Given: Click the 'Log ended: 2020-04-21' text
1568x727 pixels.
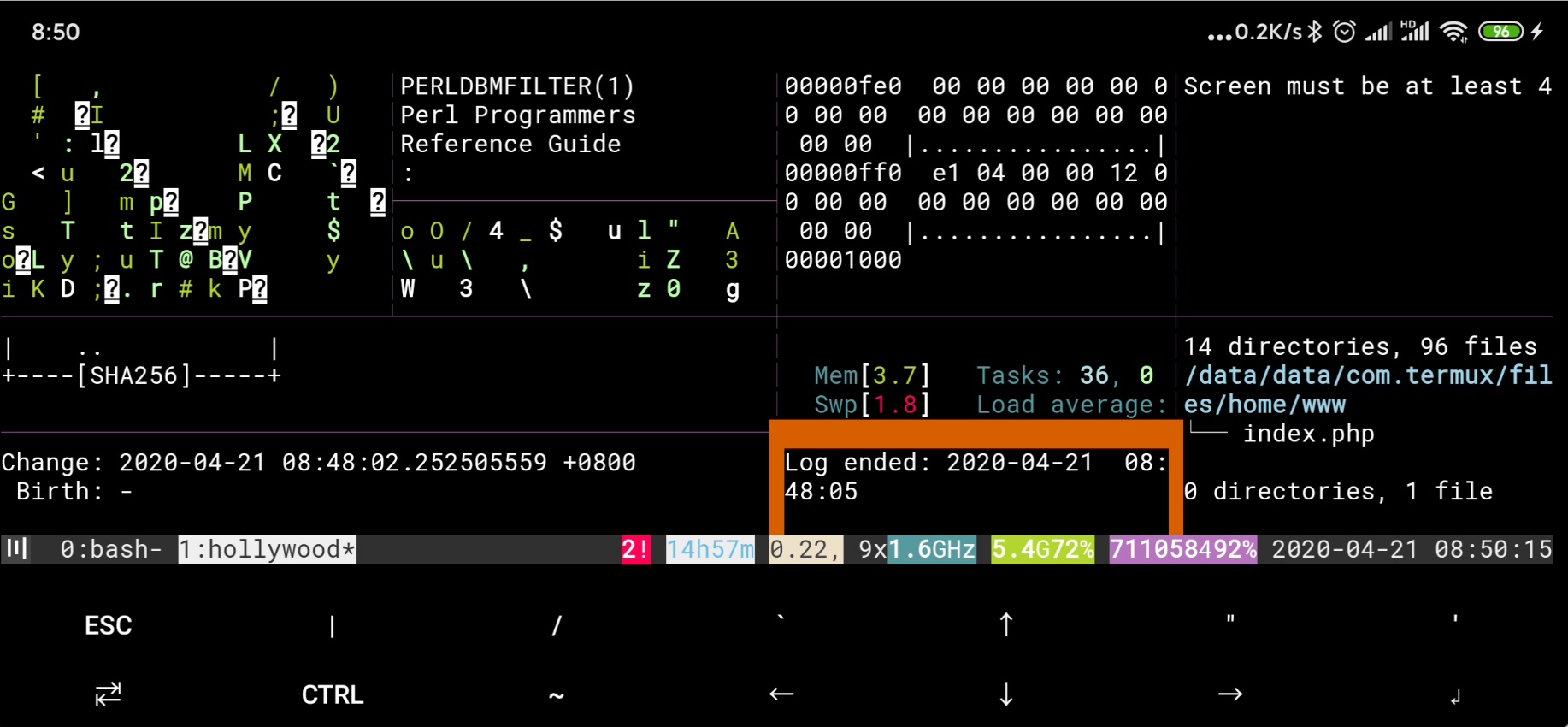Looking at the screenshot, I should click(976, 476).
